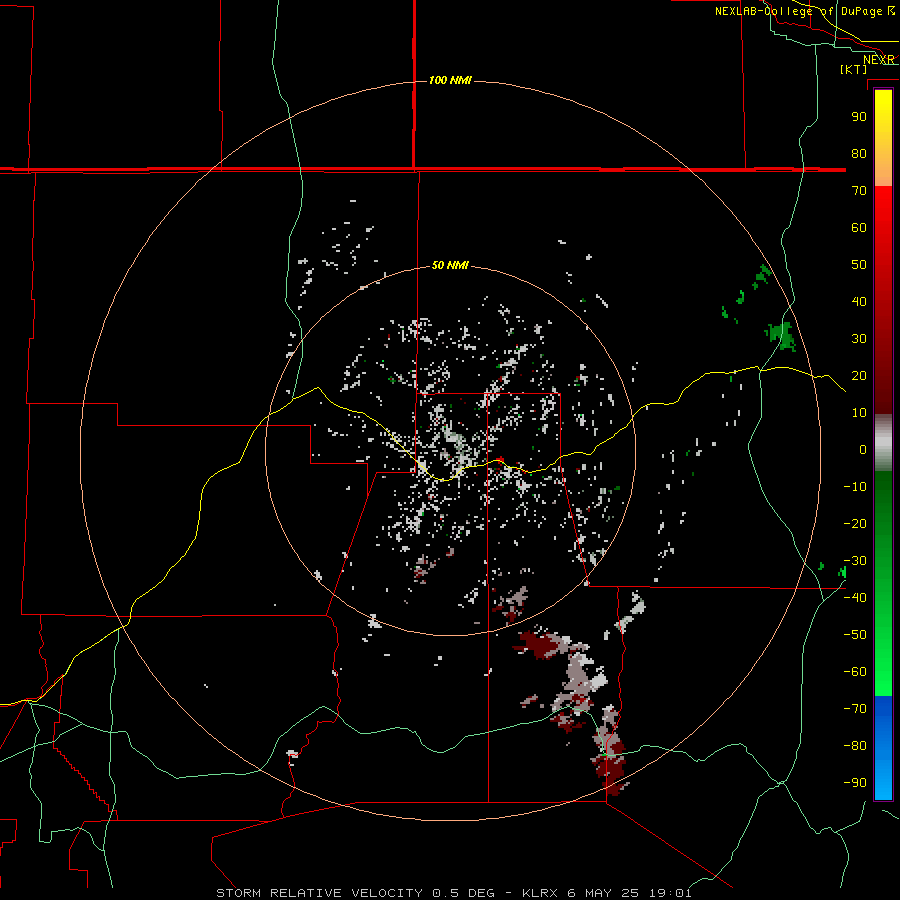Click the -40 scale value
This screenshot has height=900, width=900.
[x=855, y=598]
